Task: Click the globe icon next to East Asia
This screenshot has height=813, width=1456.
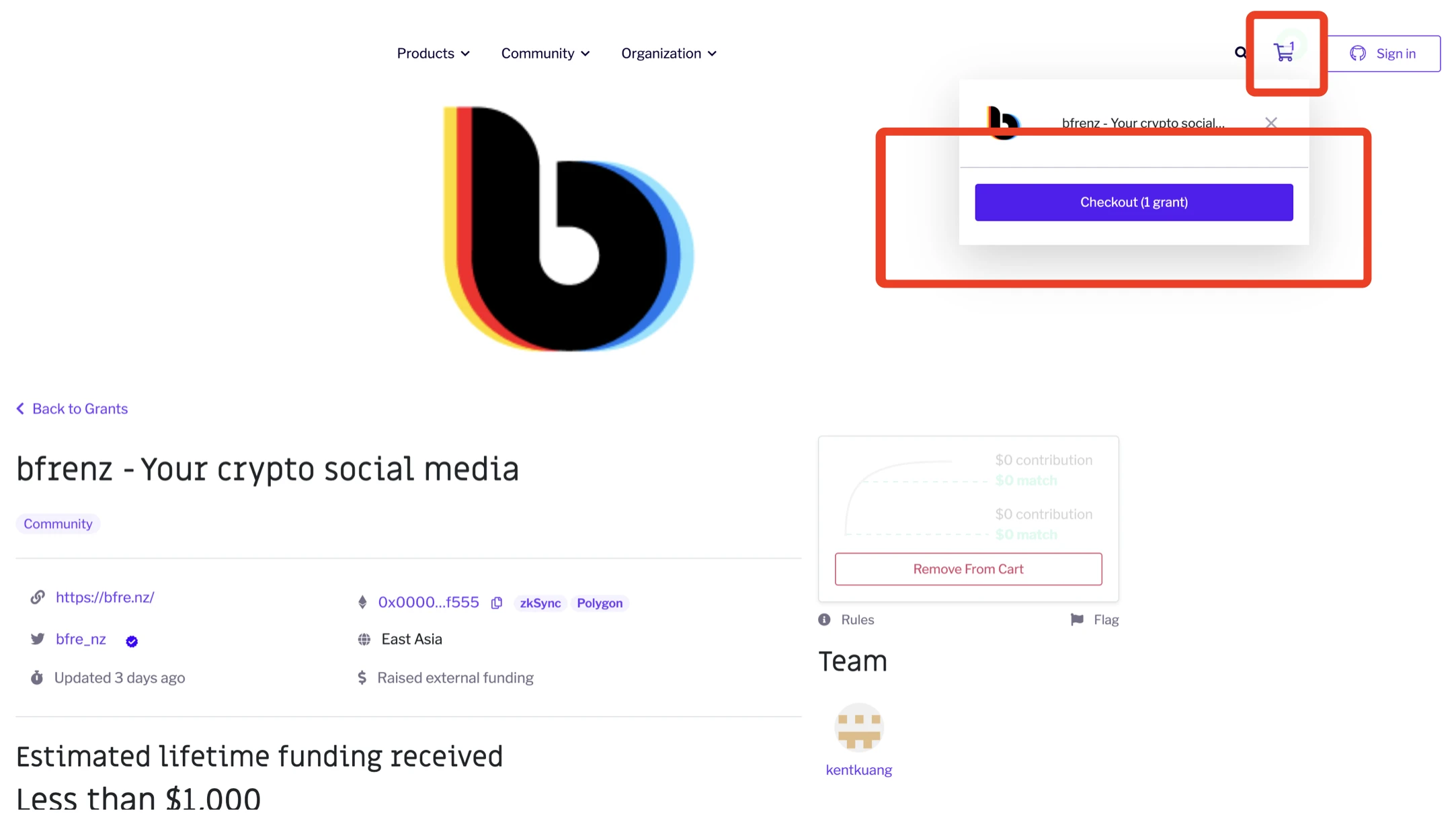Action: click(364, 639)
